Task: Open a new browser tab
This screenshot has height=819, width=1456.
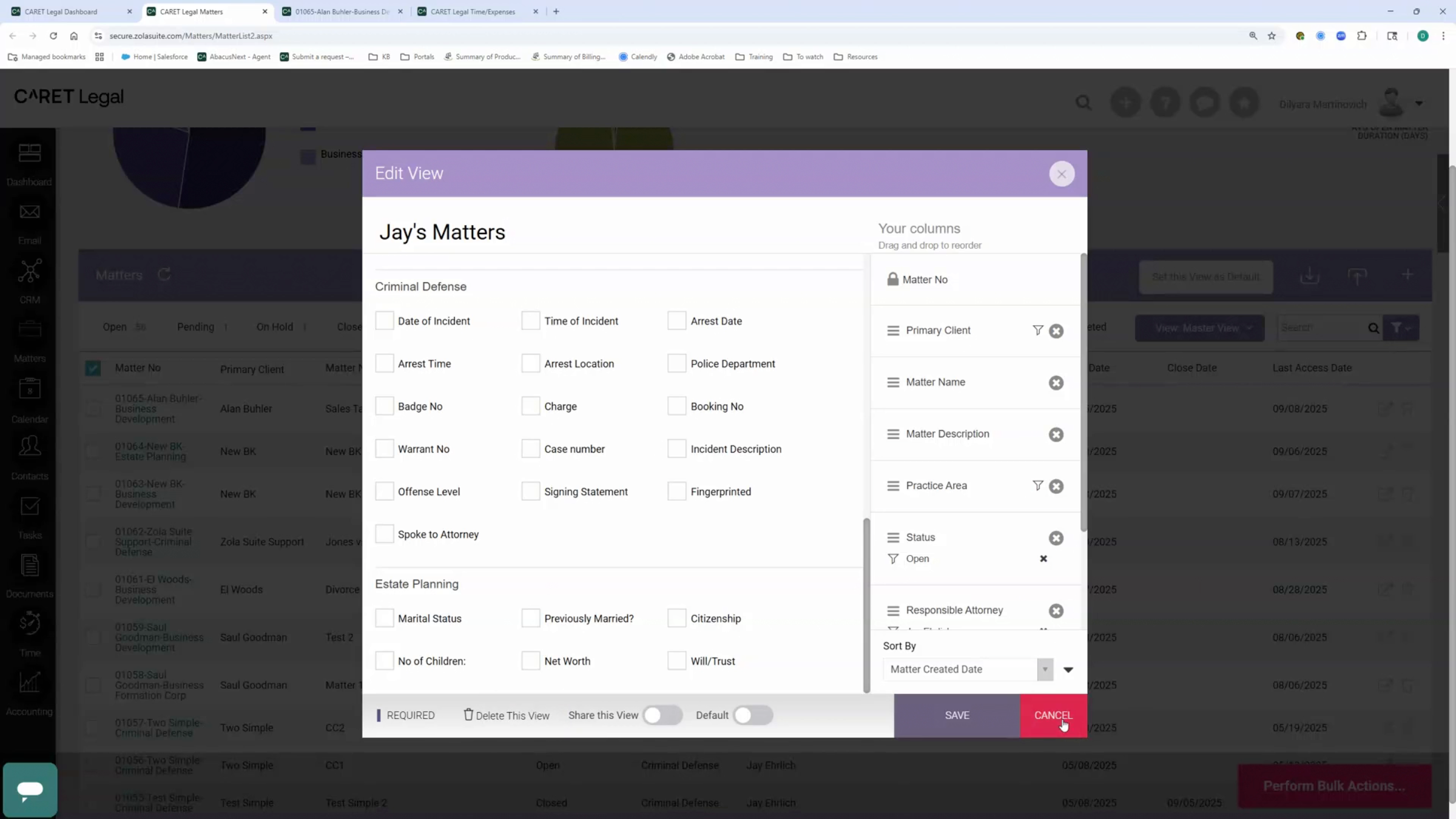Action: coord(556,12)
